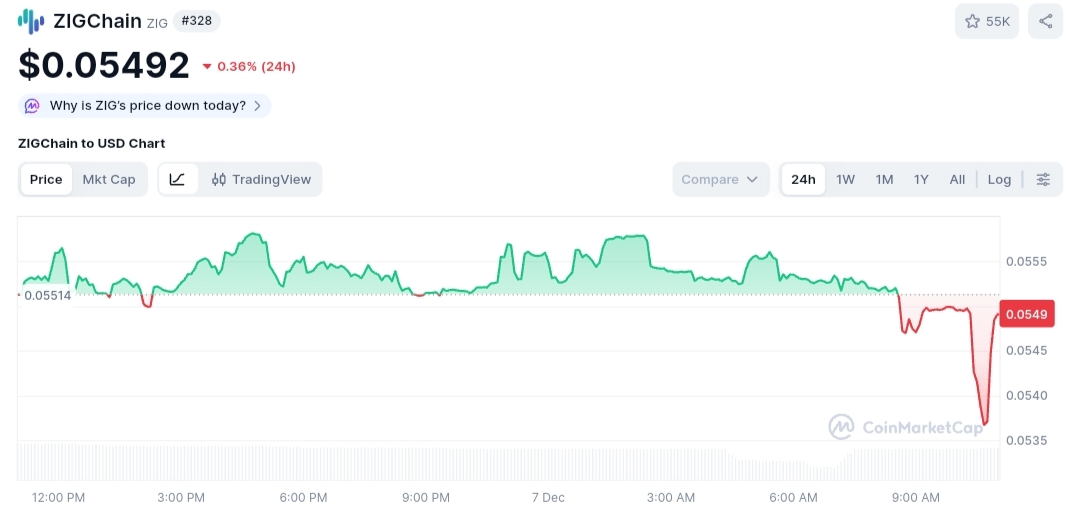The height and width of the screenshot is (508, 1080).
Task: Click the 0.36% (24h) change indicator
Action: (x=249, y=67)
